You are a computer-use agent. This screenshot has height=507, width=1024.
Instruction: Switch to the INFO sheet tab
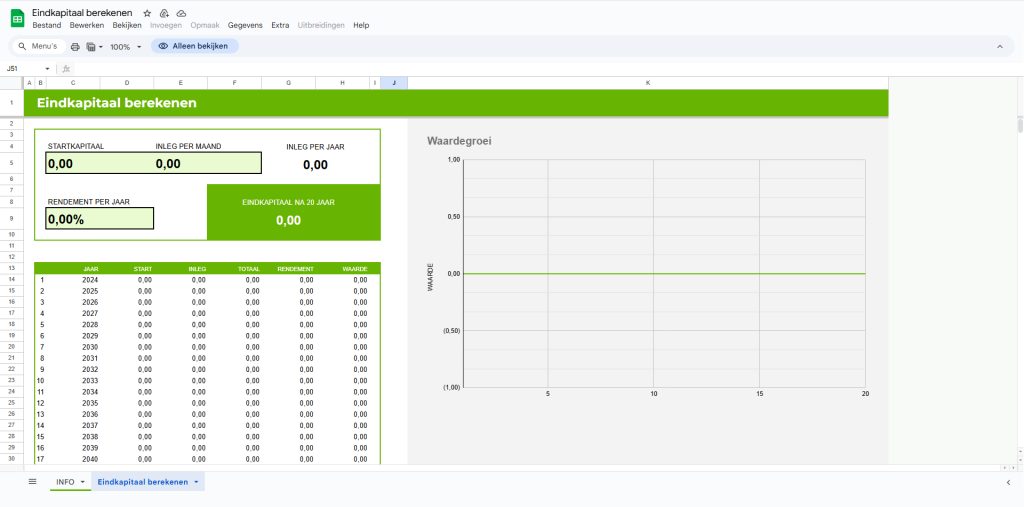(x=65, y=482)
